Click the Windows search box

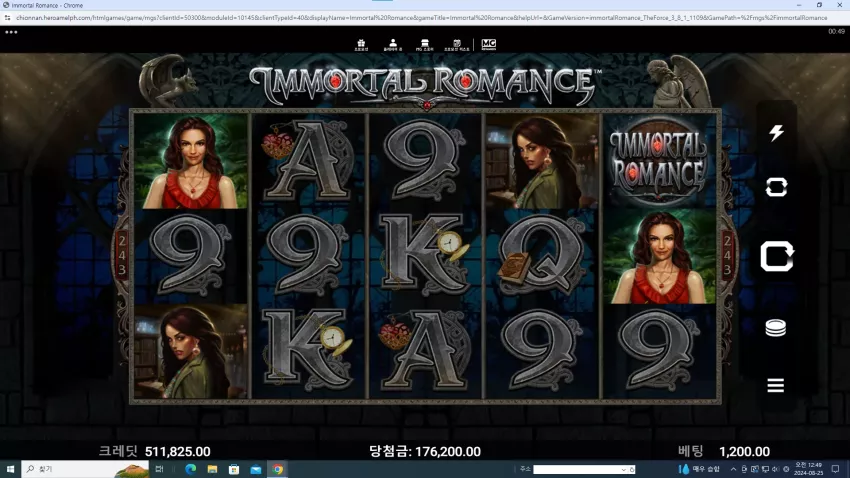[85, 469]
